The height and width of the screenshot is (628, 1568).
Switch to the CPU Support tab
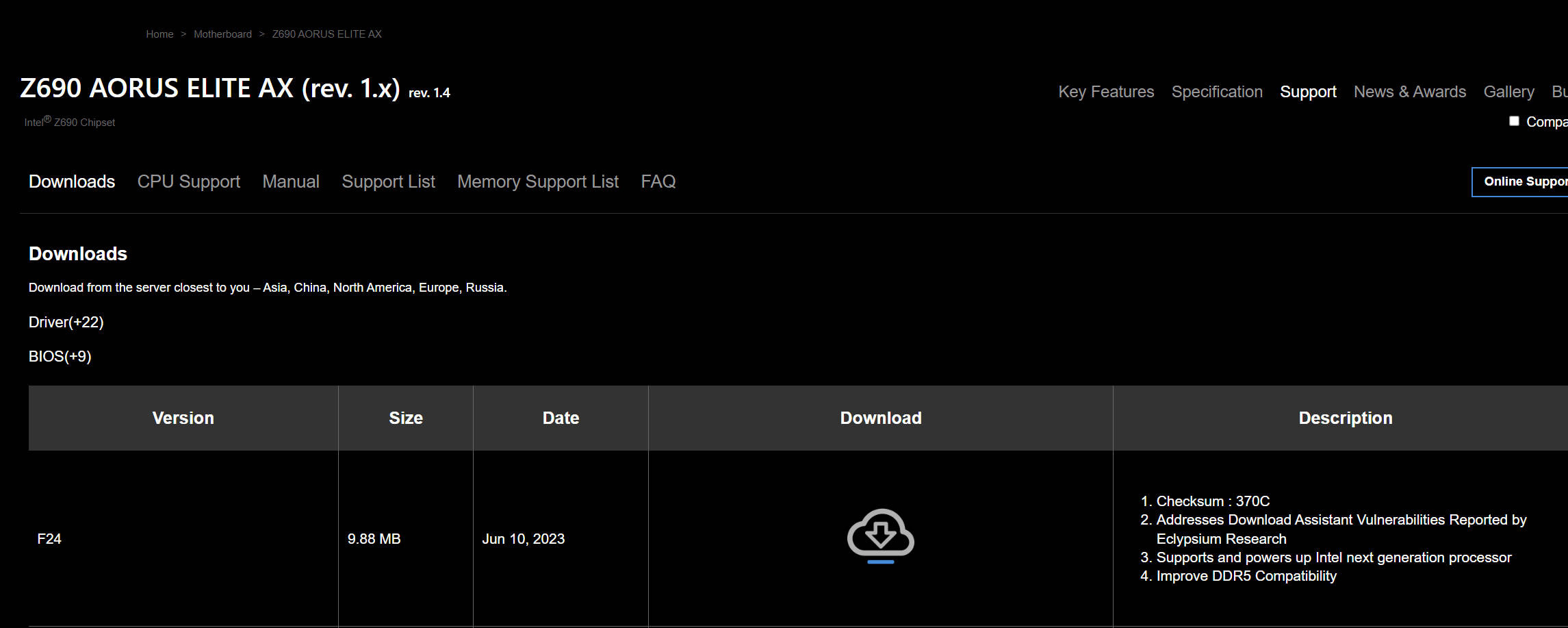(189, 181)
